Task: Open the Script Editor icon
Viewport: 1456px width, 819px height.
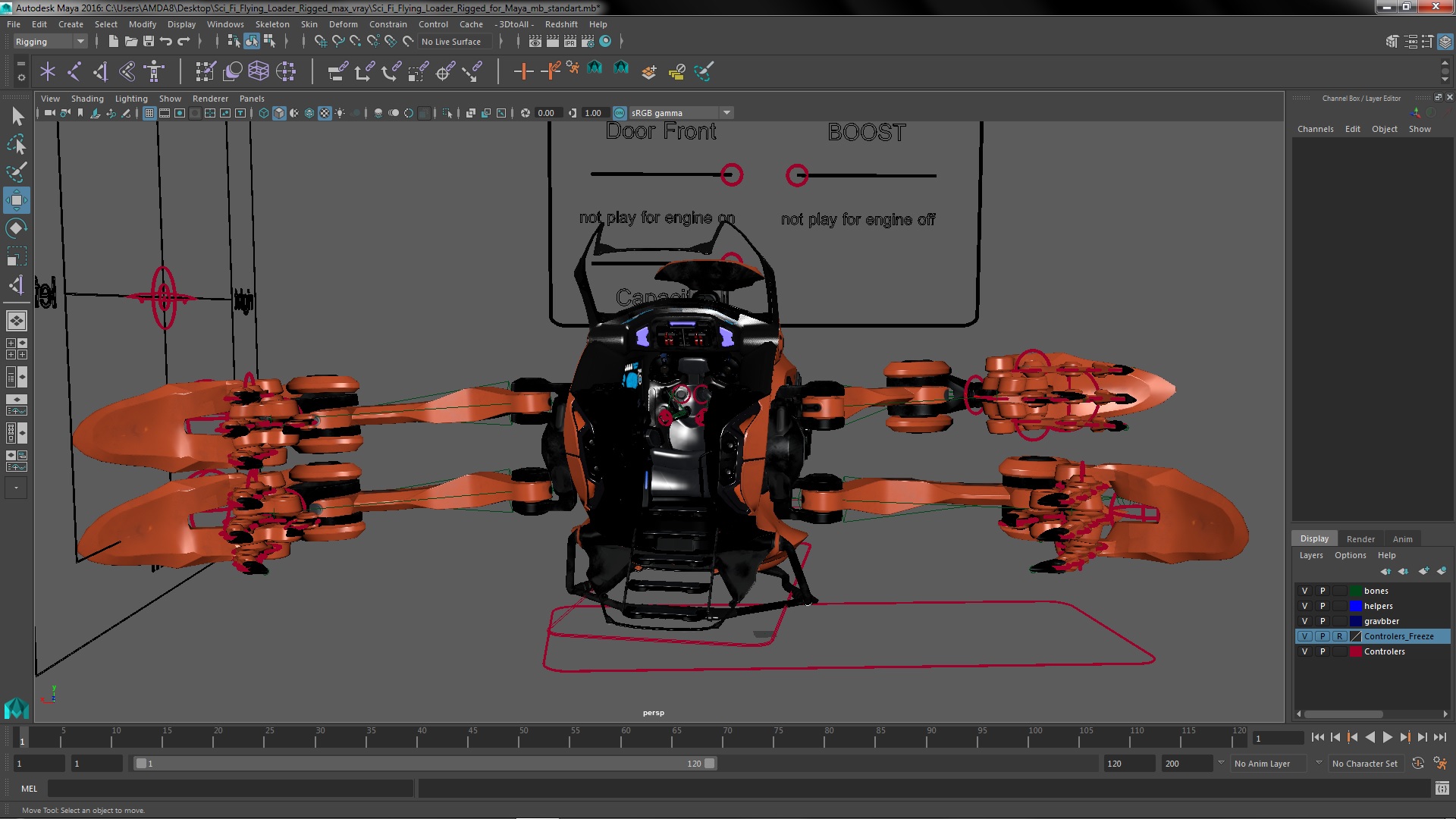Action: (1442, 789)
